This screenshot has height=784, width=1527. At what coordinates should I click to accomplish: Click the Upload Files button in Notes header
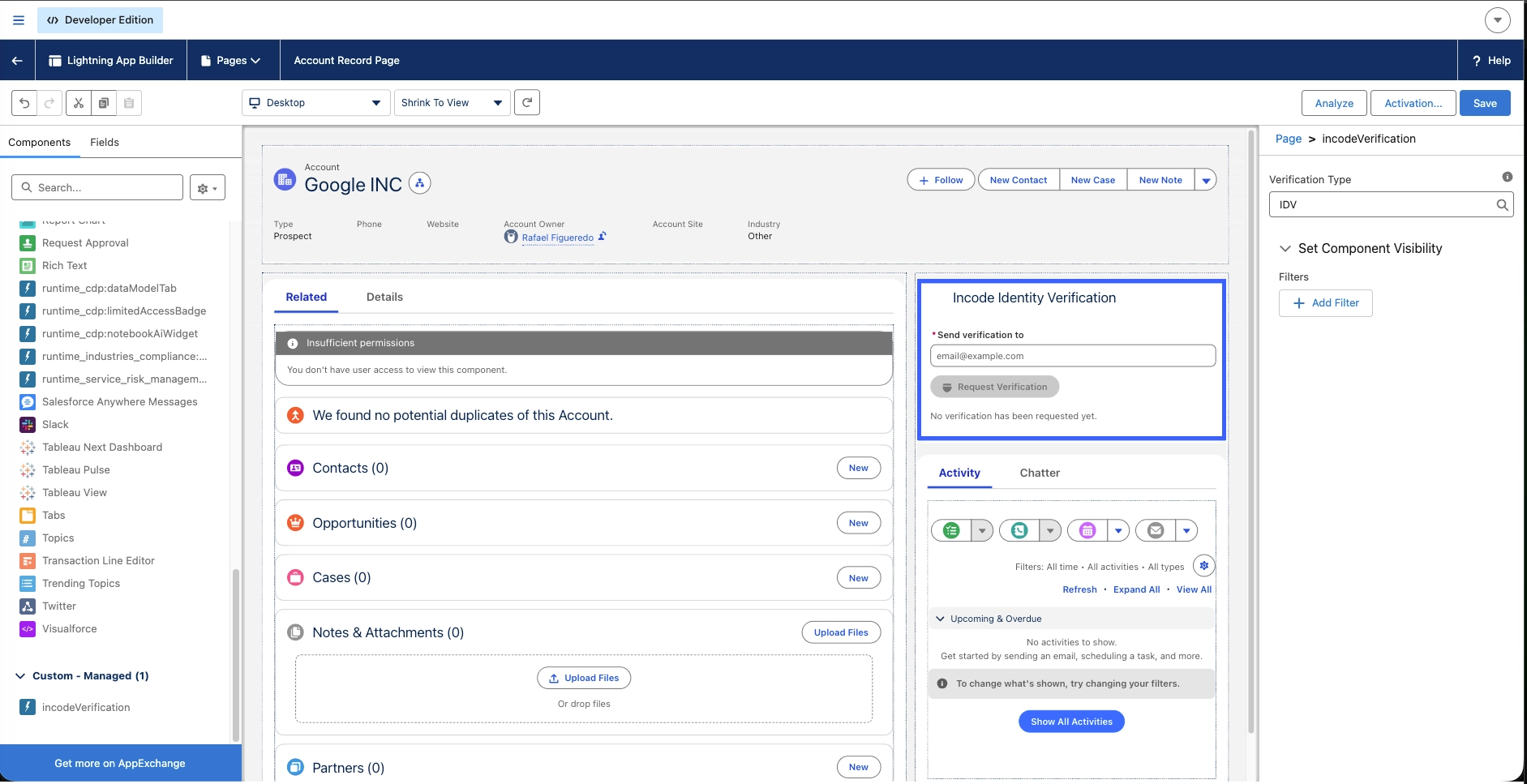(x=841, y=632)
